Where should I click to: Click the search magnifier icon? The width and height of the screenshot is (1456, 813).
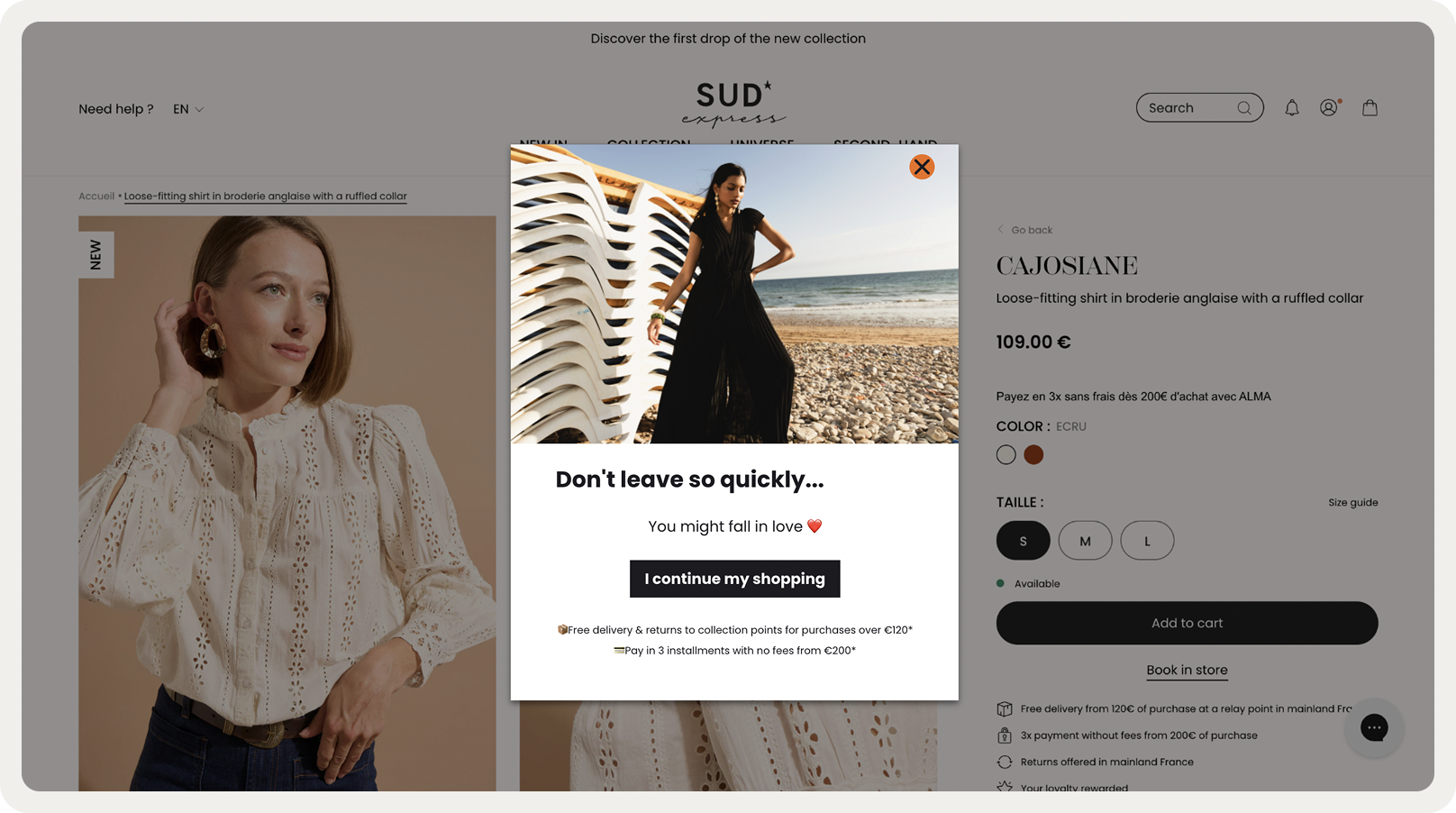tap(1244, 108)
